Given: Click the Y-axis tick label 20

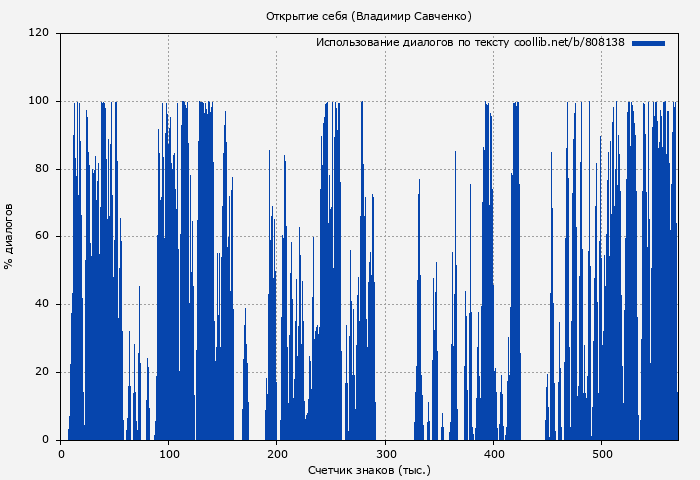Looking at the screenshot, I should tap(42, 373).
